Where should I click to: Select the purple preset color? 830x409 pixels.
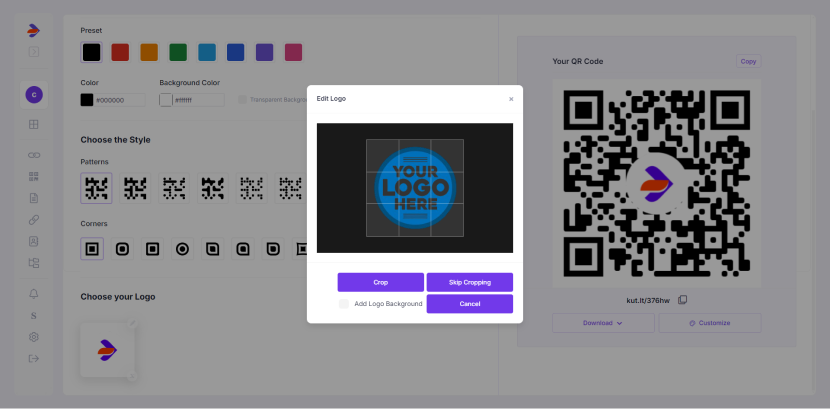pos(265,52)
